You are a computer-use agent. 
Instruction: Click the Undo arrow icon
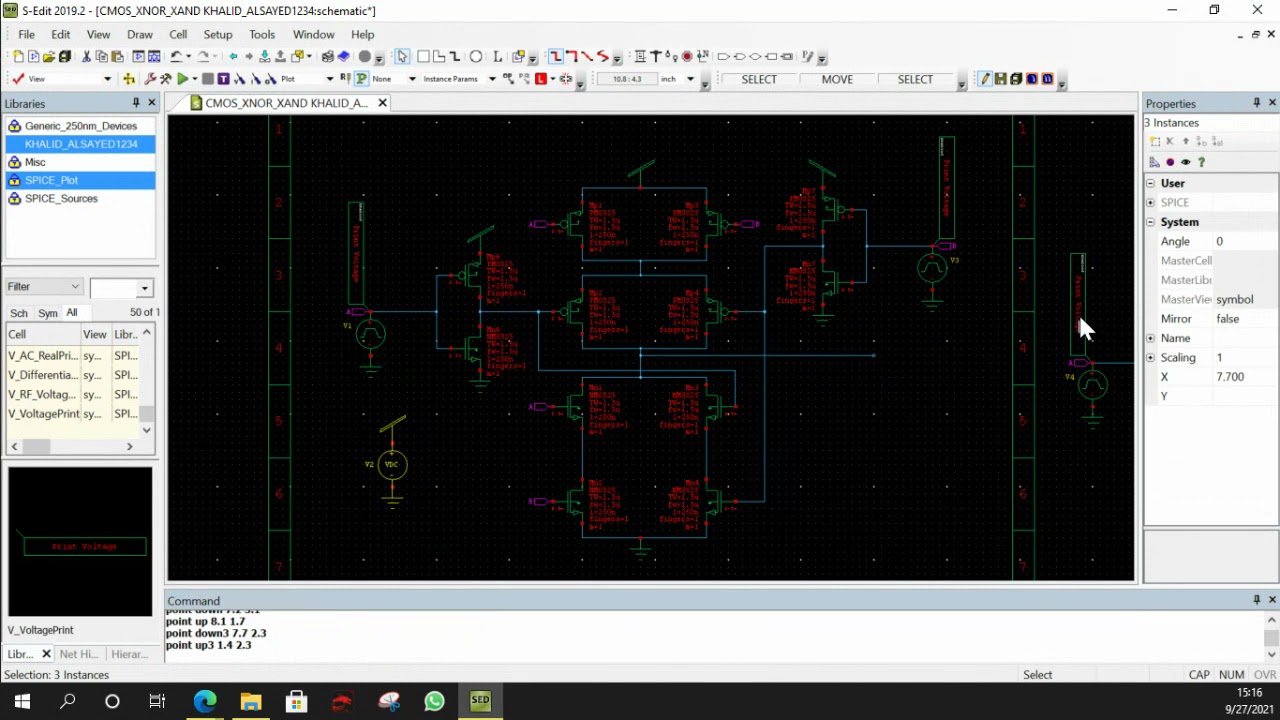(176, 56)
